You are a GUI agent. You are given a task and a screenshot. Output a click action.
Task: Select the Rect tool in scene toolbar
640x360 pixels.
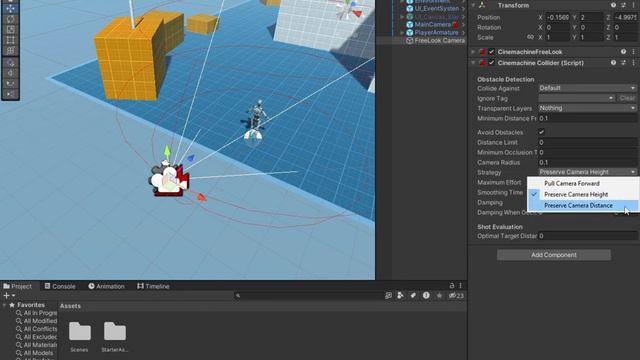pos(10,40)
